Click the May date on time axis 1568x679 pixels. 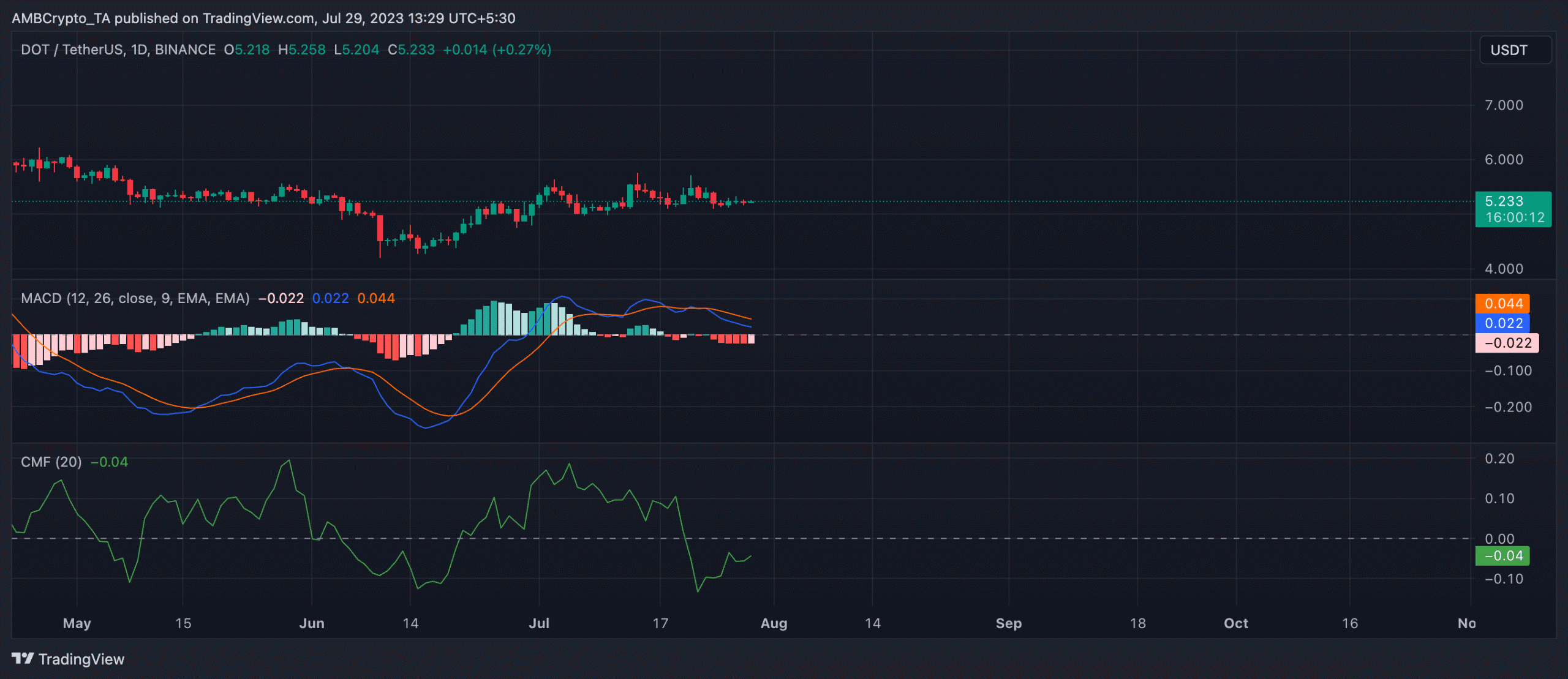click(x=77, y=623)
